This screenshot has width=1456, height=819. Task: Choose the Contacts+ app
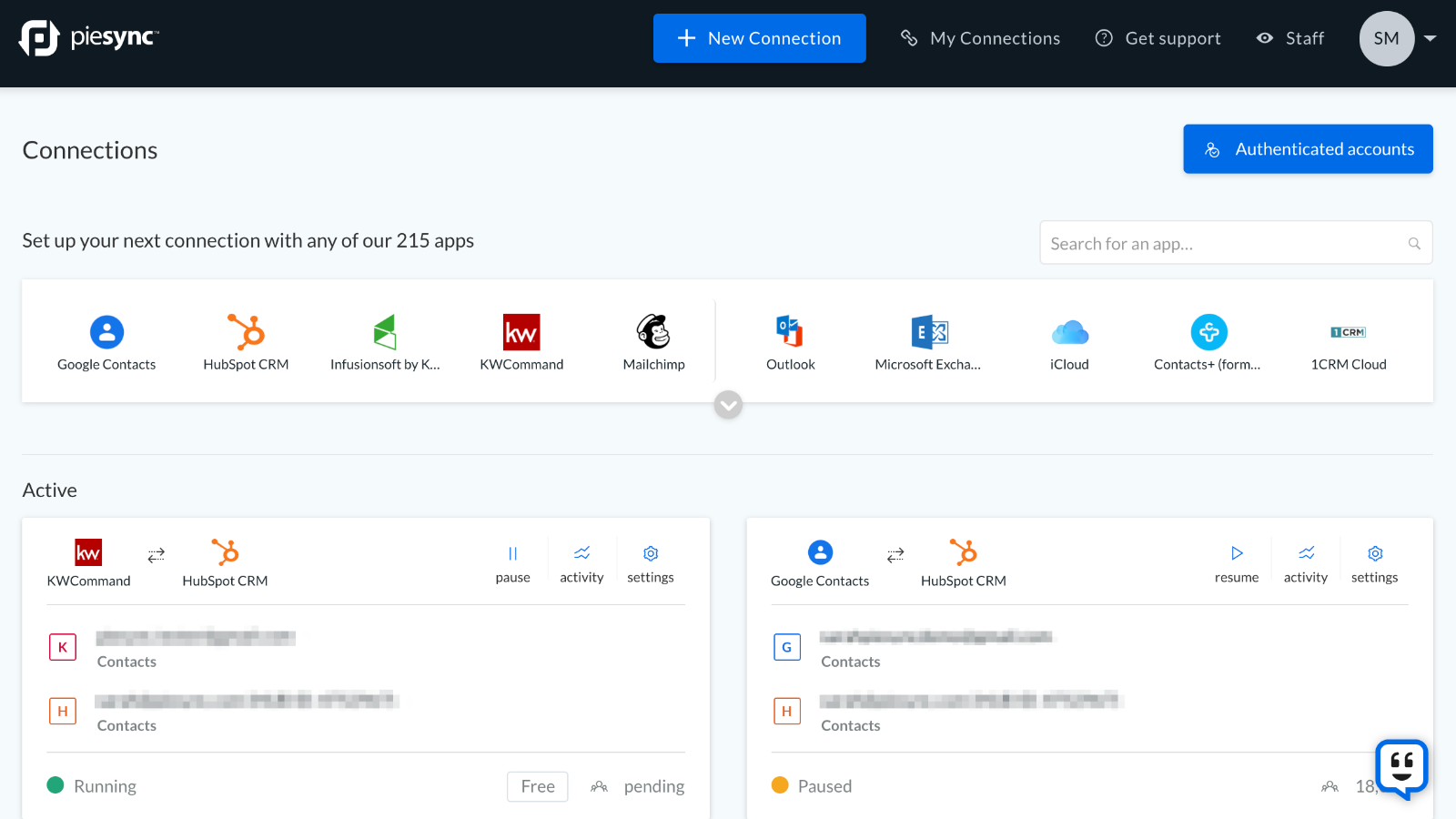click(1208, 343)
